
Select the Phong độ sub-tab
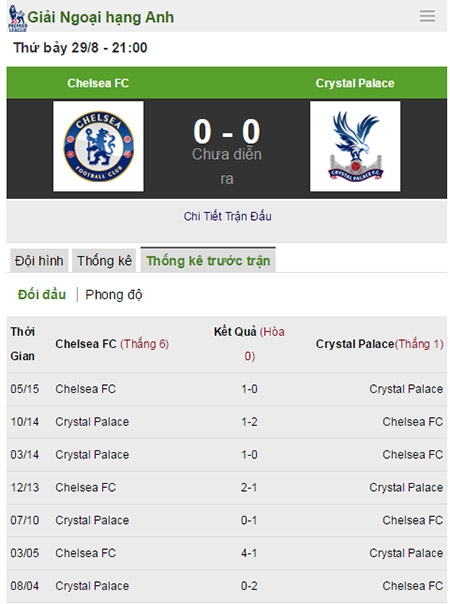click(114, 295)
